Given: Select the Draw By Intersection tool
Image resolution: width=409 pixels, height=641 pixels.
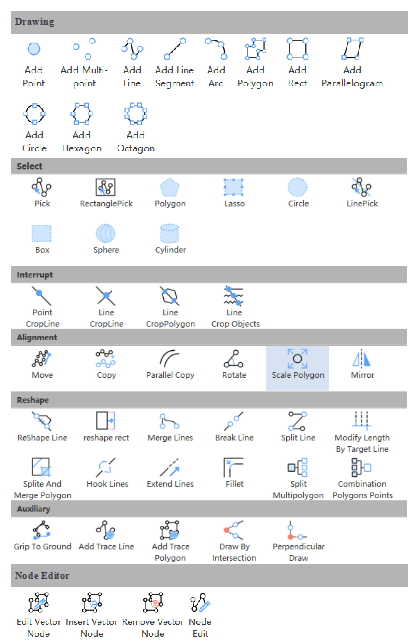Looking at the screenshot, I should click(234, 541).
